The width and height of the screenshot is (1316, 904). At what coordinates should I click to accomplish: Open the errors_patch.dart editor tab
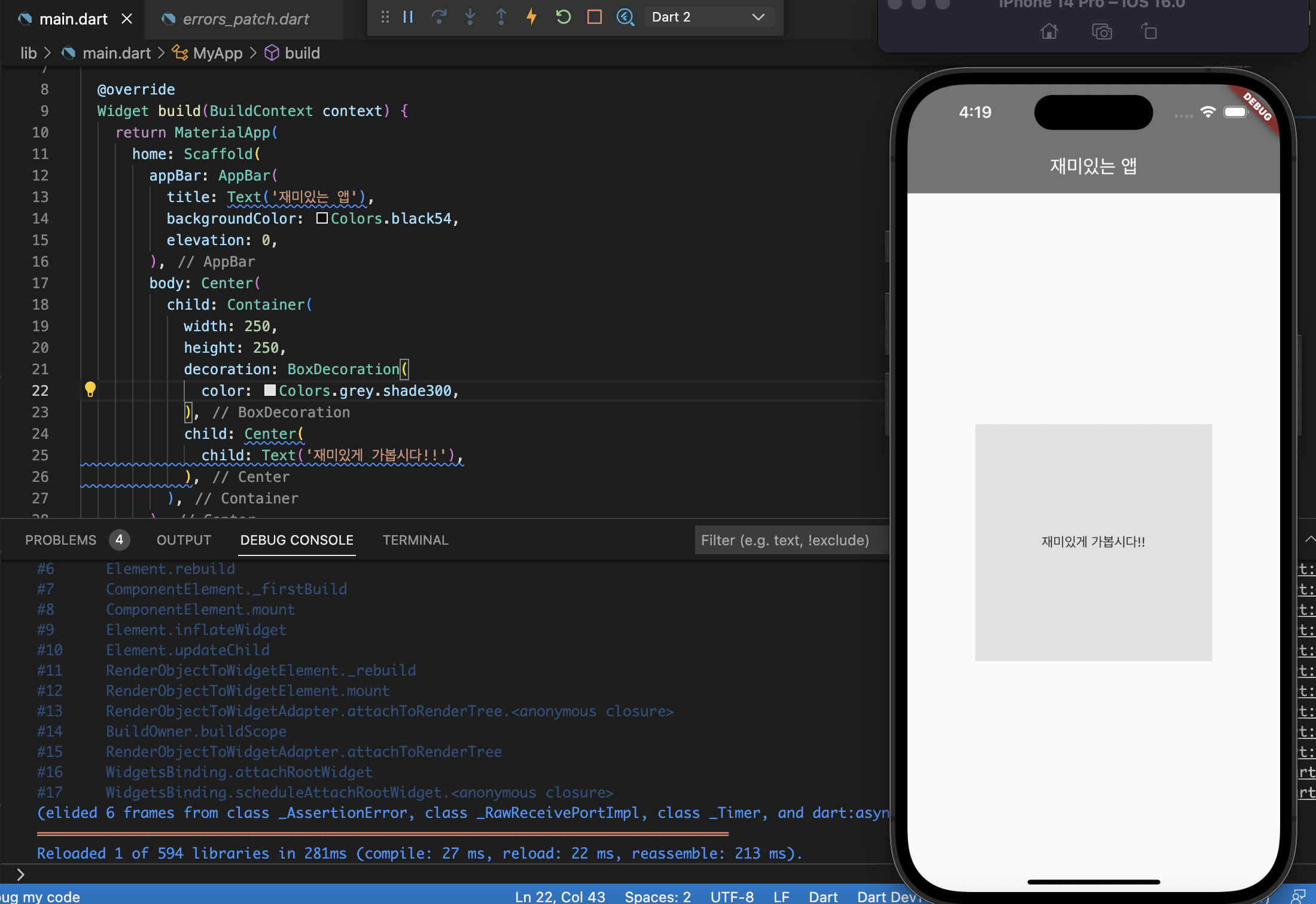tap(245, 19)
